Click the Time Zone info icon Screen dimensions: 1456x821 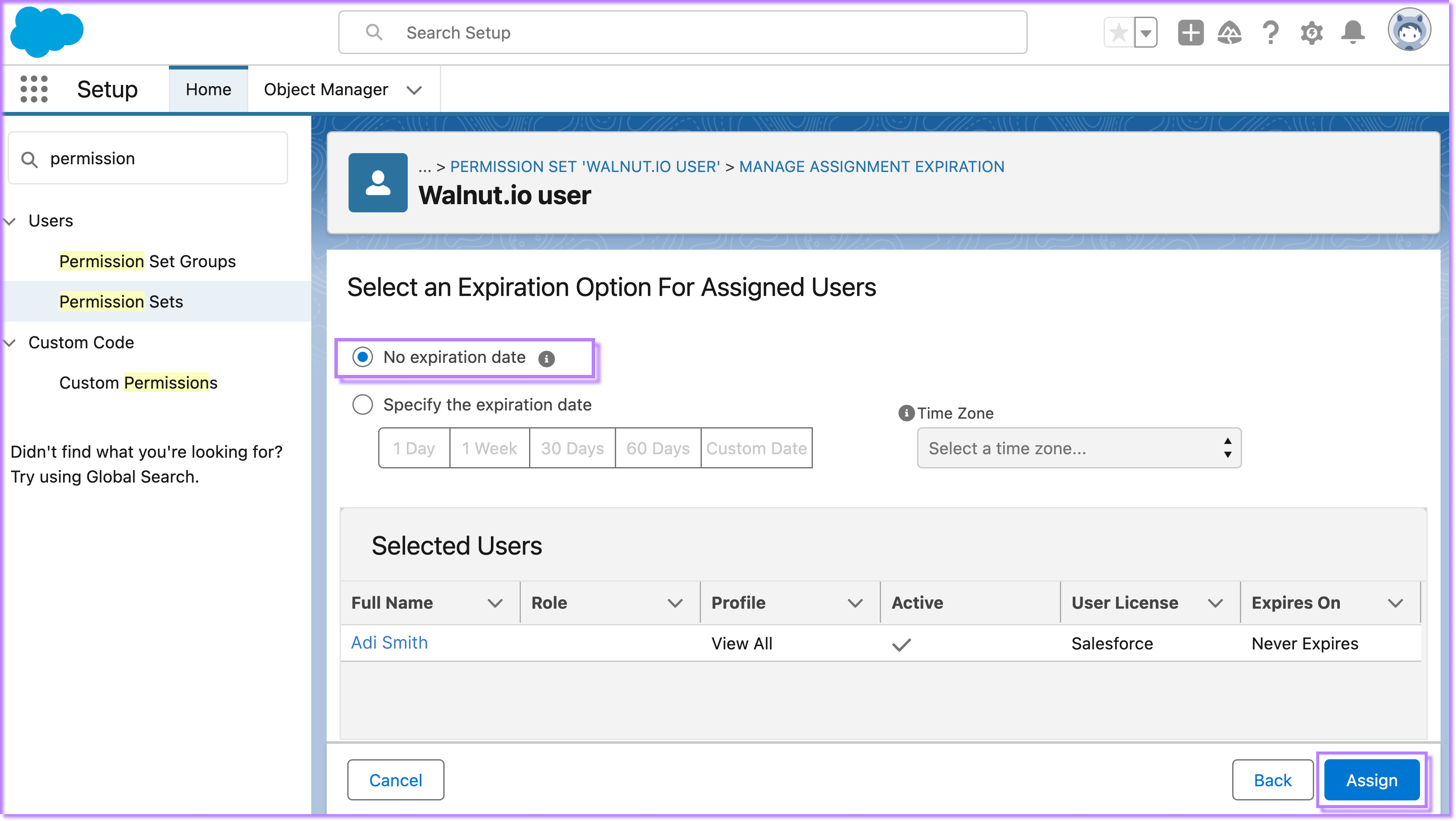click(x=906, y=414)
